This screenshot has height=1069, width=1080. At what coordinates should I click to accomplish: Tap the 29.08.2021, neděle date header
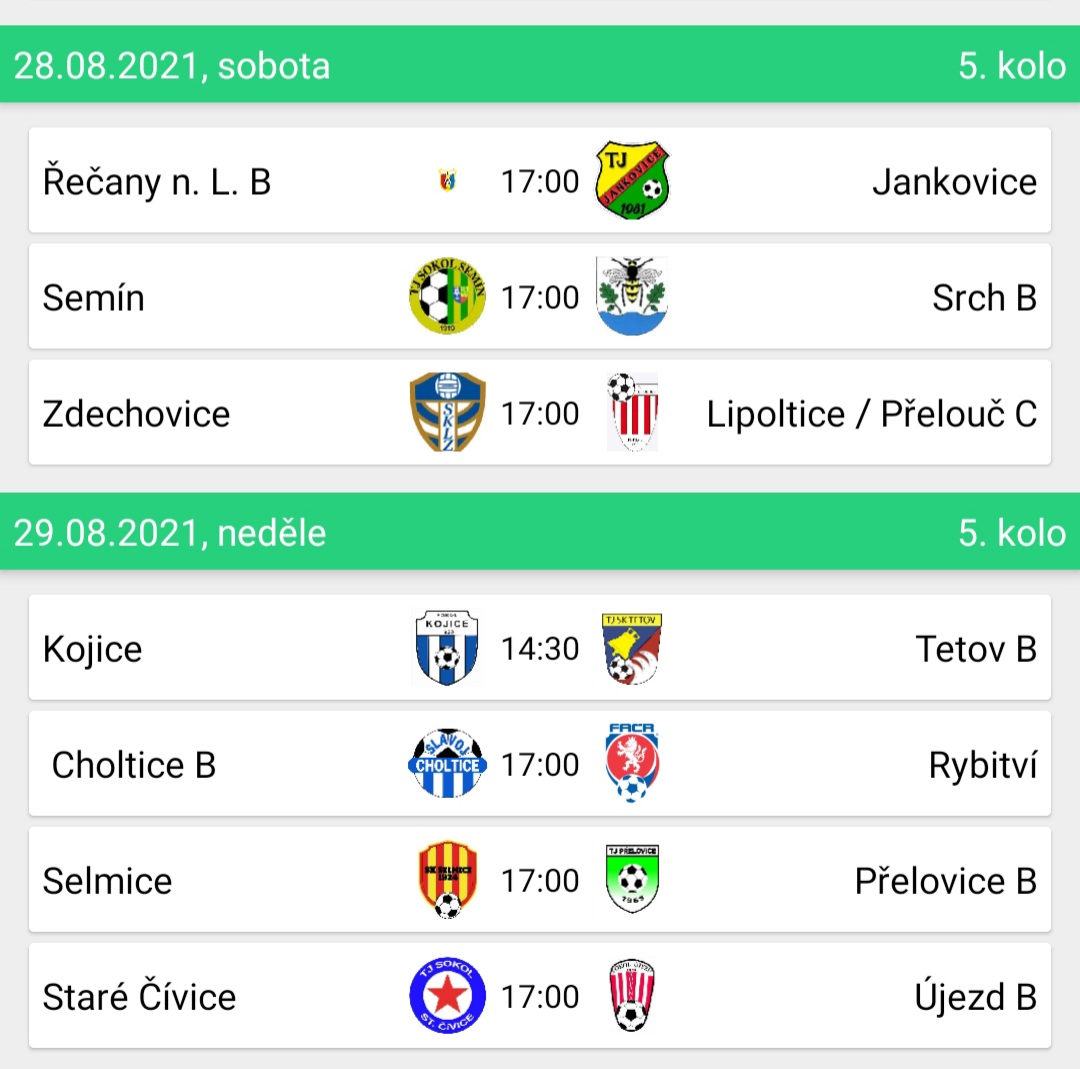(169, 533)
